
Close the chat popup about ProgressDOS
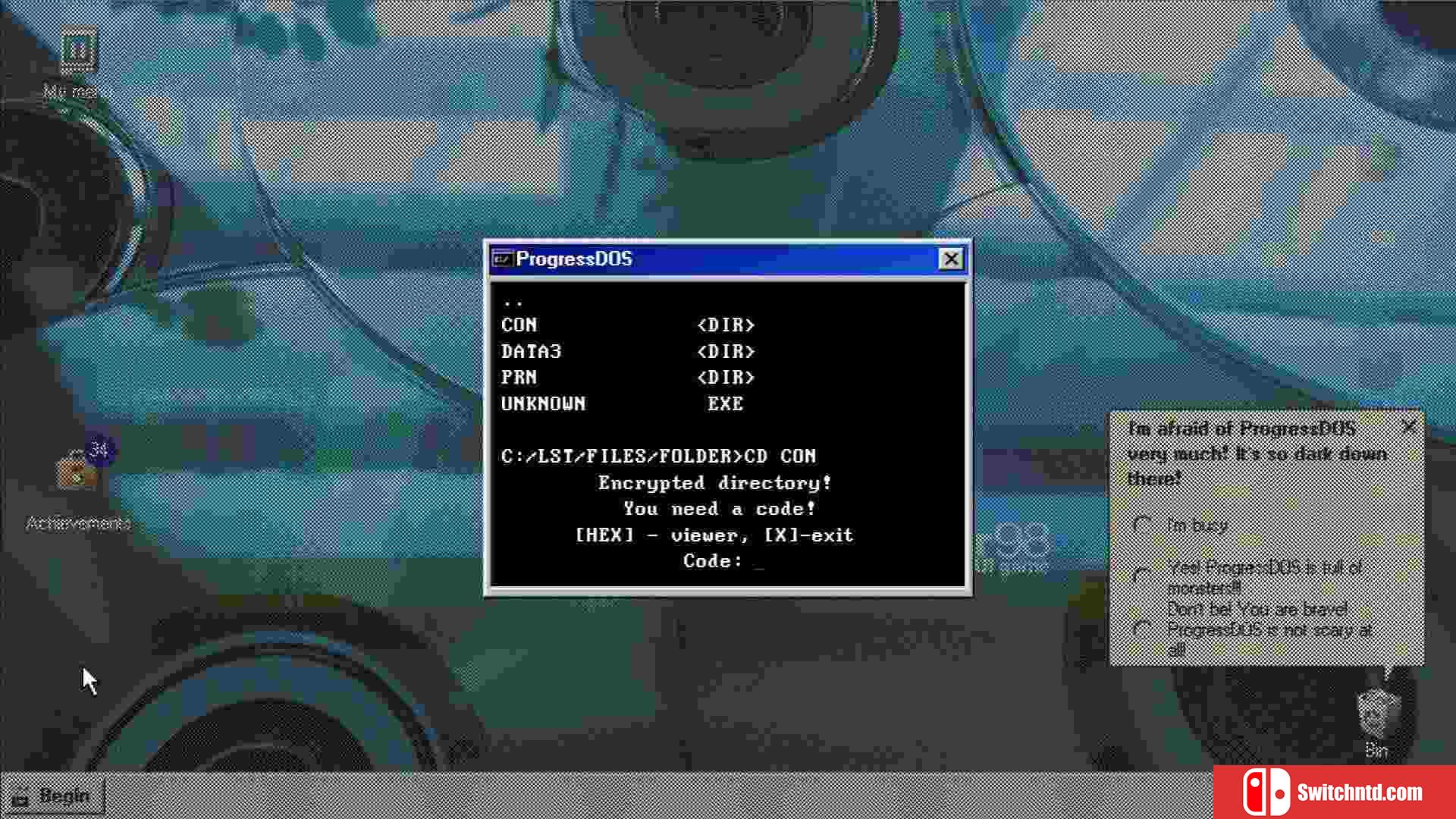tap(1408, 427)
